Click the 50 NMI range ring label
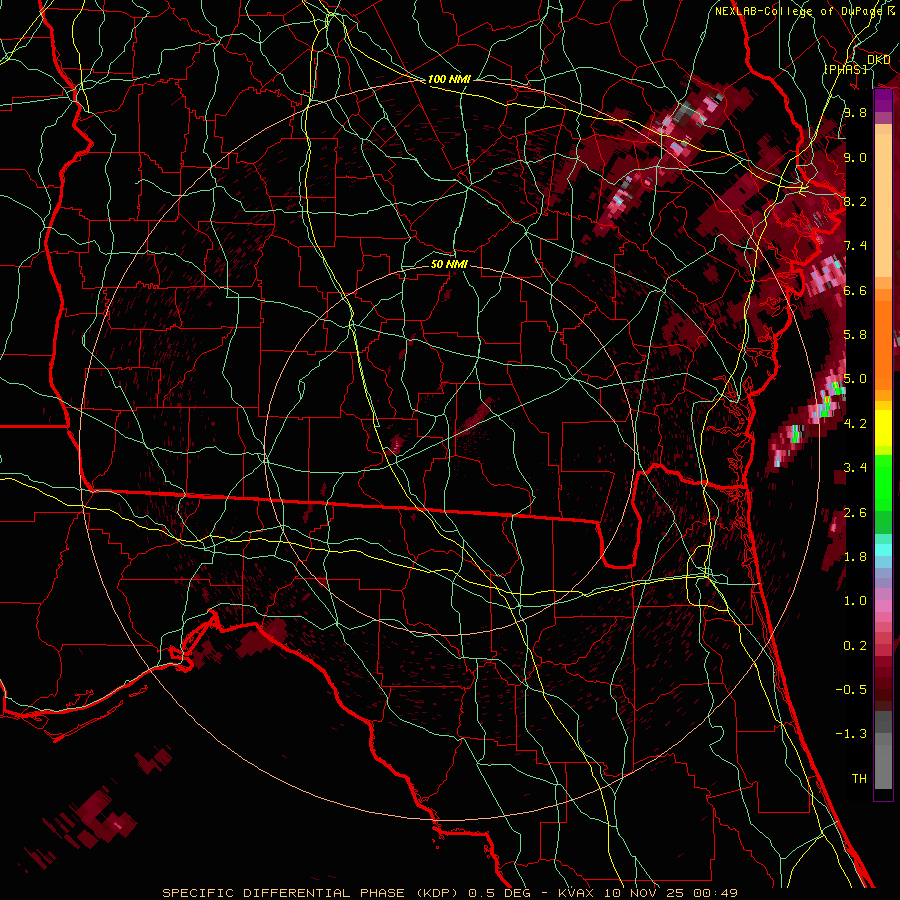The image size is (900, 900). click(x=449, y=264)
